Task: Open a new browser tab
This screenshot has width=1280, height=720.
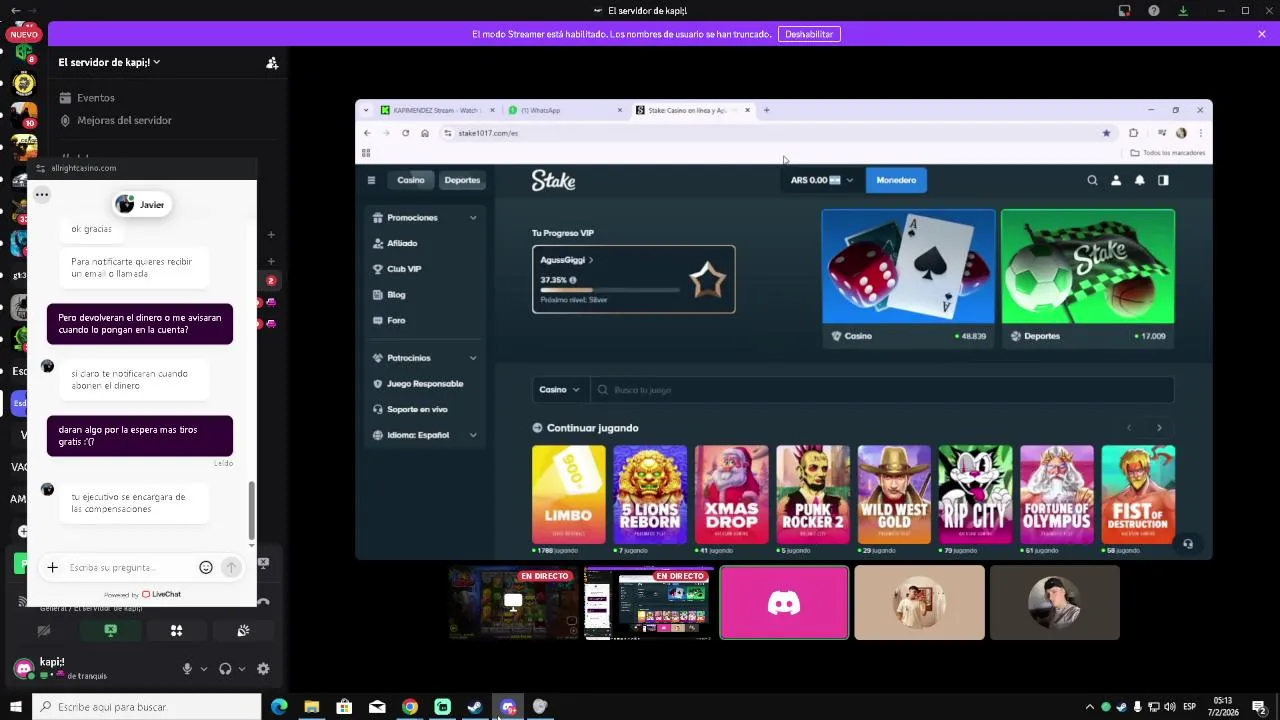Action: pos(766,110)
